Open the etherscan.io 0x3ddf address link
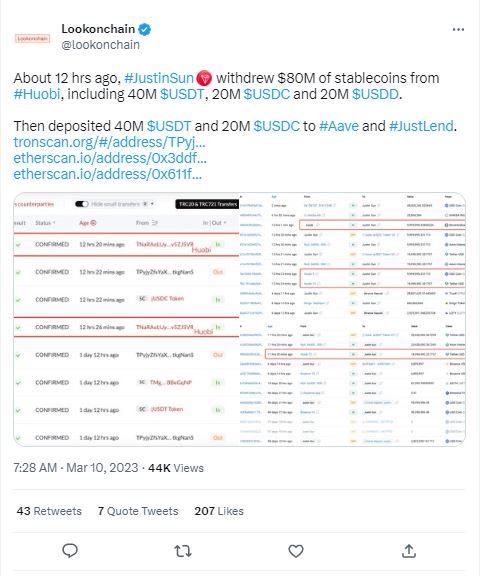 coord(110,158)
